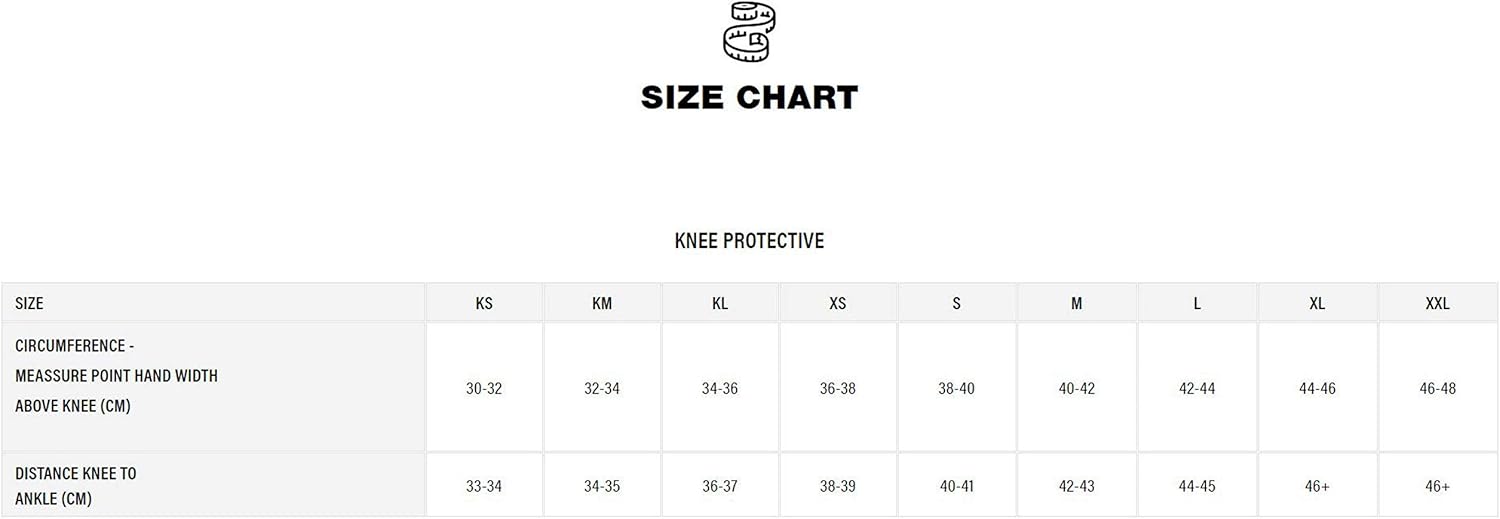1500x519 pixels.
Task: Click the distance knee to ankle label
Action: point(76,486)
